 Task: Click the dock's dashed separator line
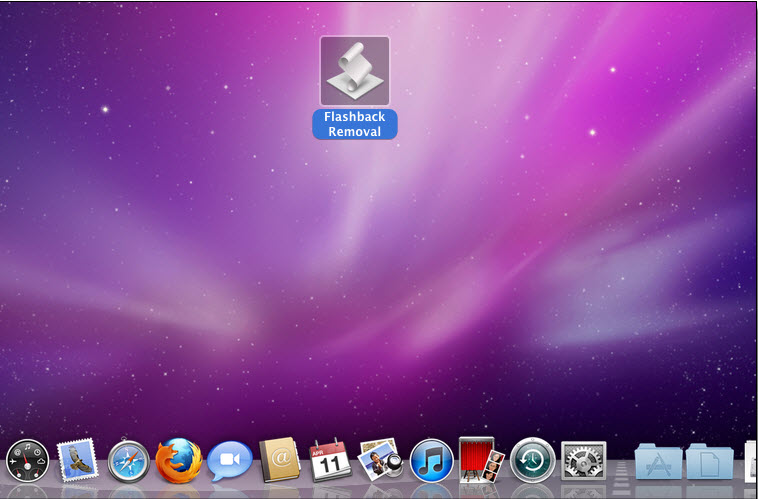[x=621, y=471]
